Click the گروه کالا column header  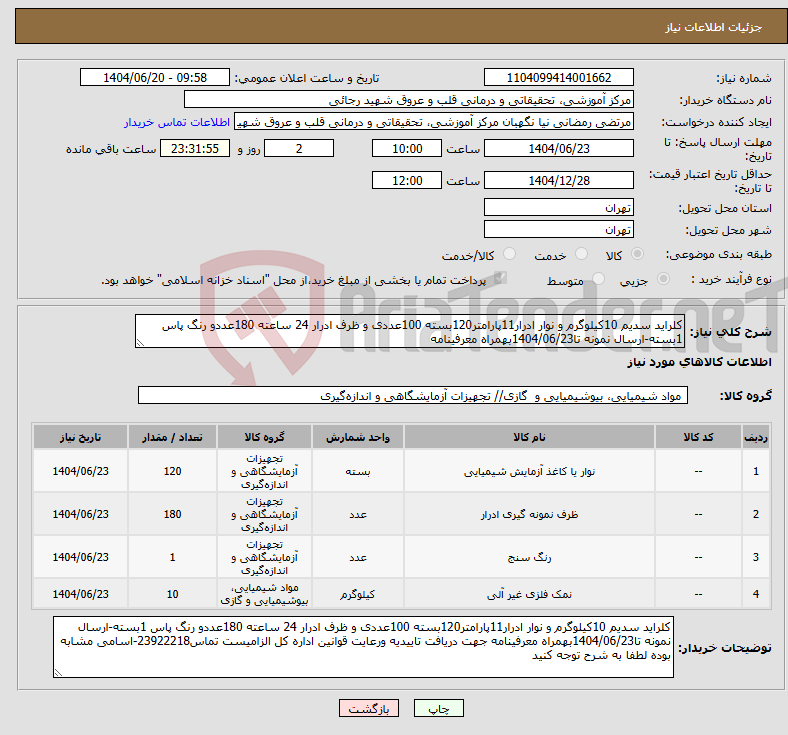click(264, 437)
